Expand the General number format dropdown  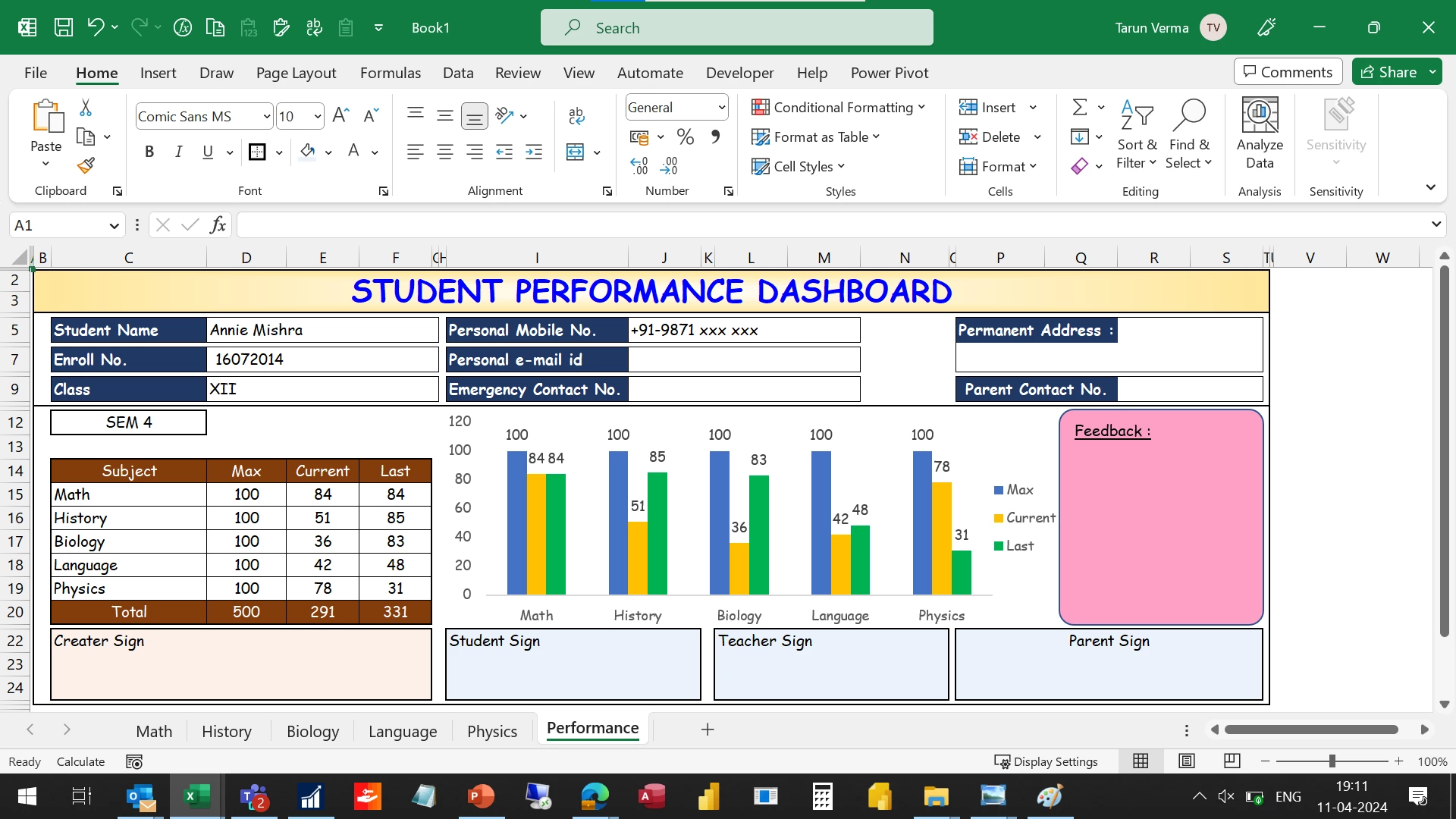(721, 108)
